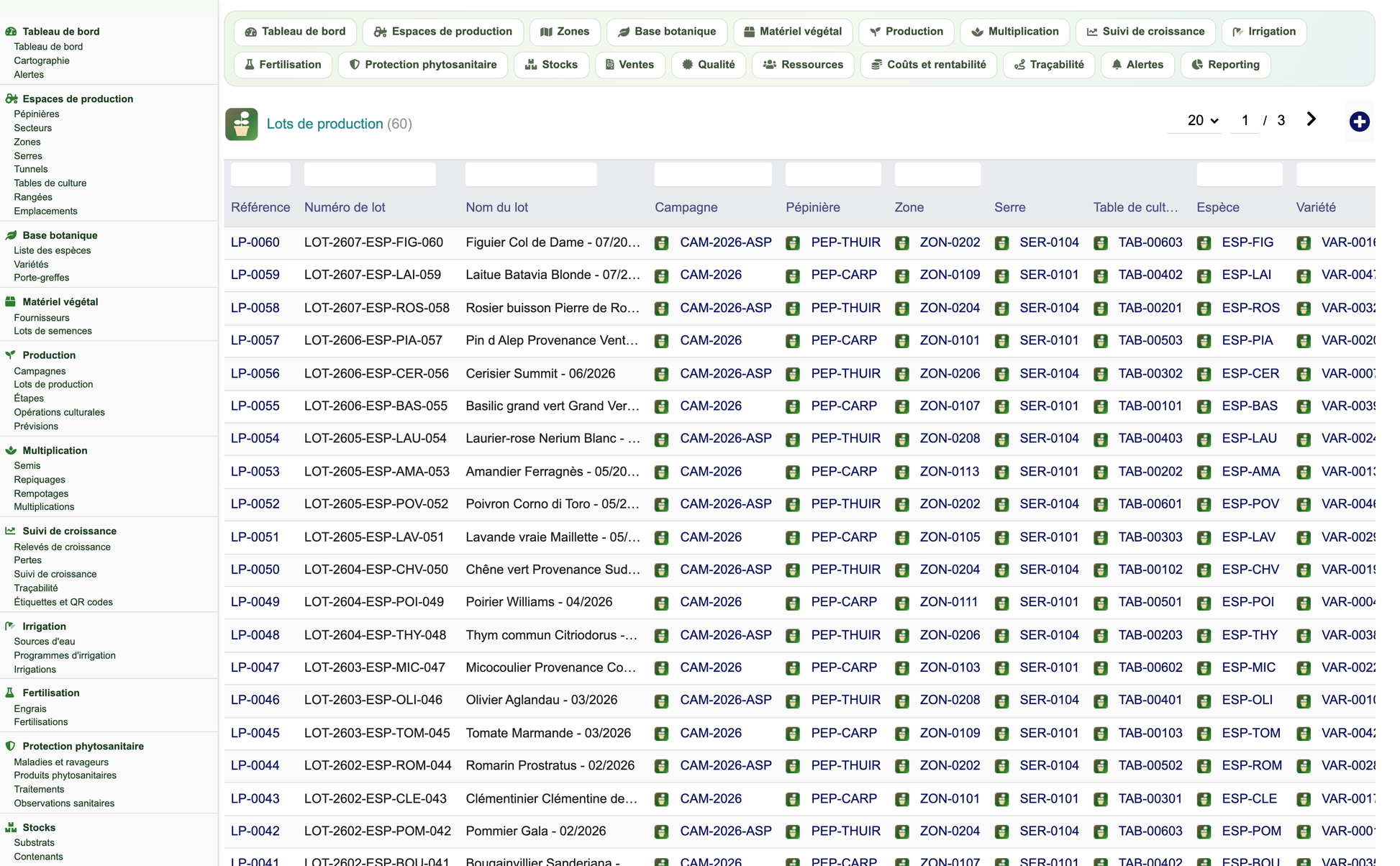Screen dimensions: 1400x866
Task: Click Production sidebar seedling icon
Action: point(11,355)
